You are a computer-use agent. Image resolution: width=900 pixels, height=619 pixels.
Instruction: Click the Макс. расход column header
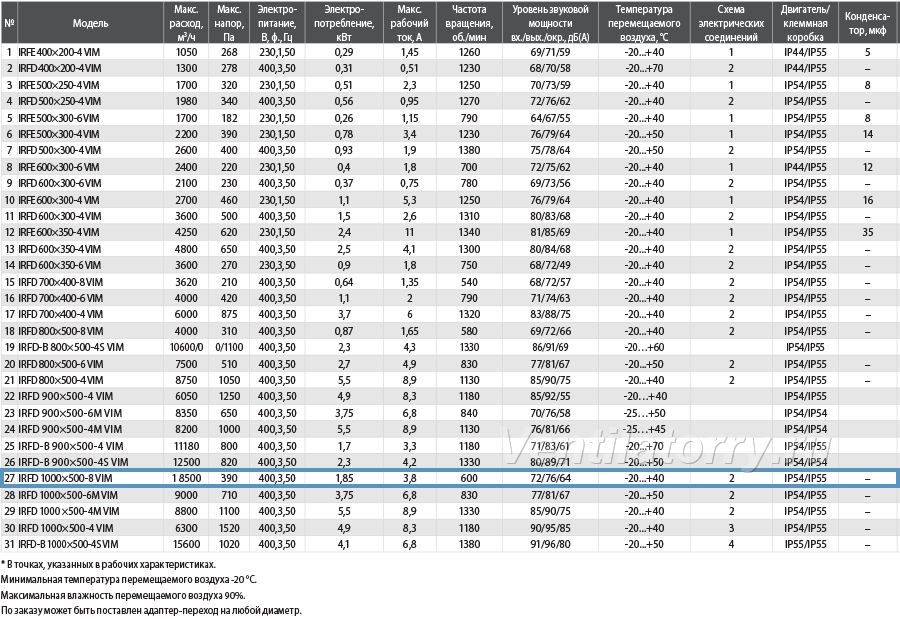coord(186,23)
